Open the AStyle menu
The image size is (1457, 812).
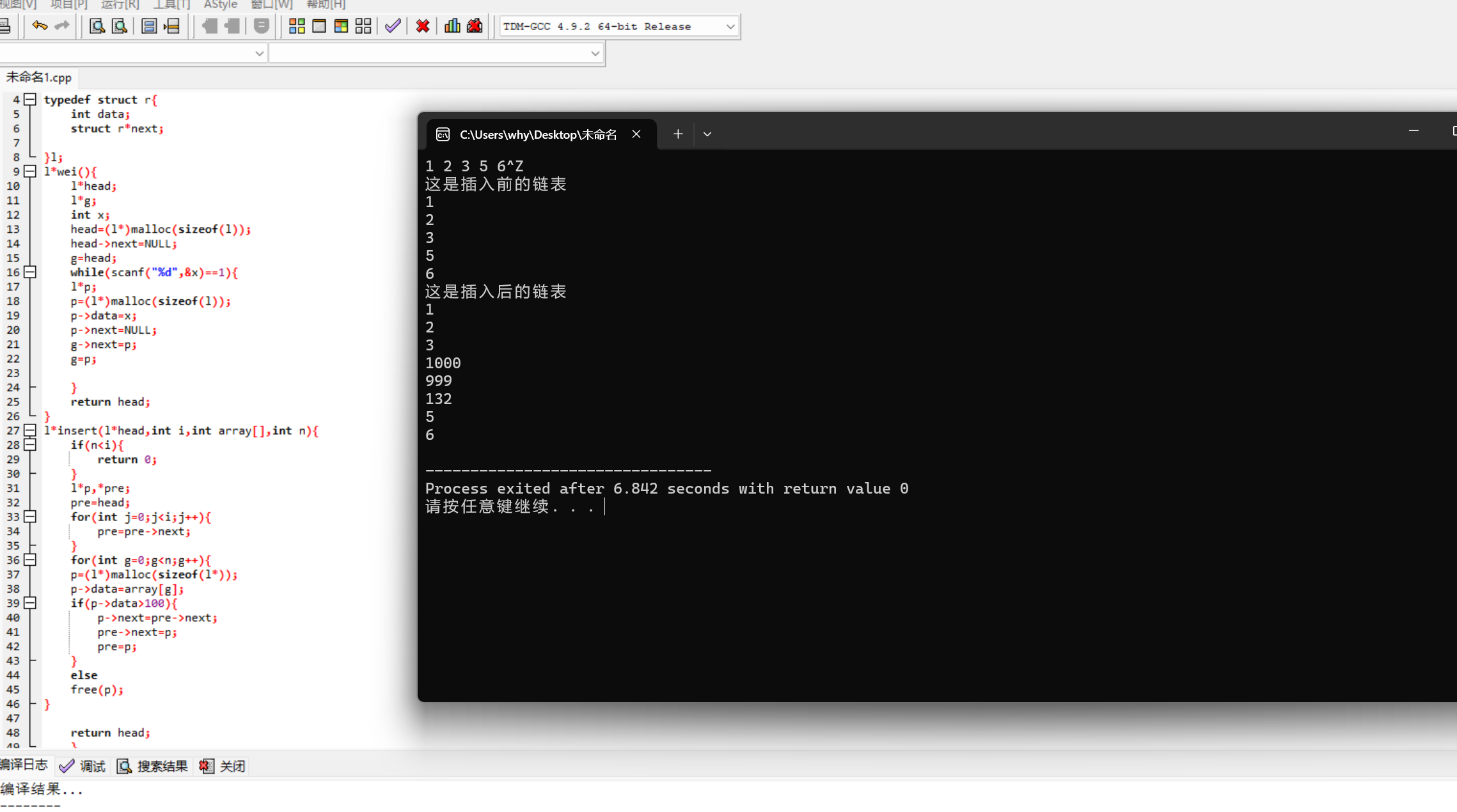[x=220, y=4]
